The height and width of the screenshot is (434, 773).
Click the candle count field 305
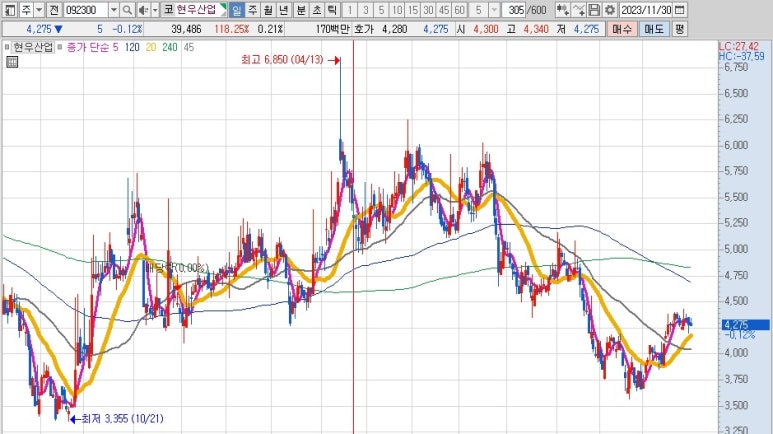pos(516,9)
